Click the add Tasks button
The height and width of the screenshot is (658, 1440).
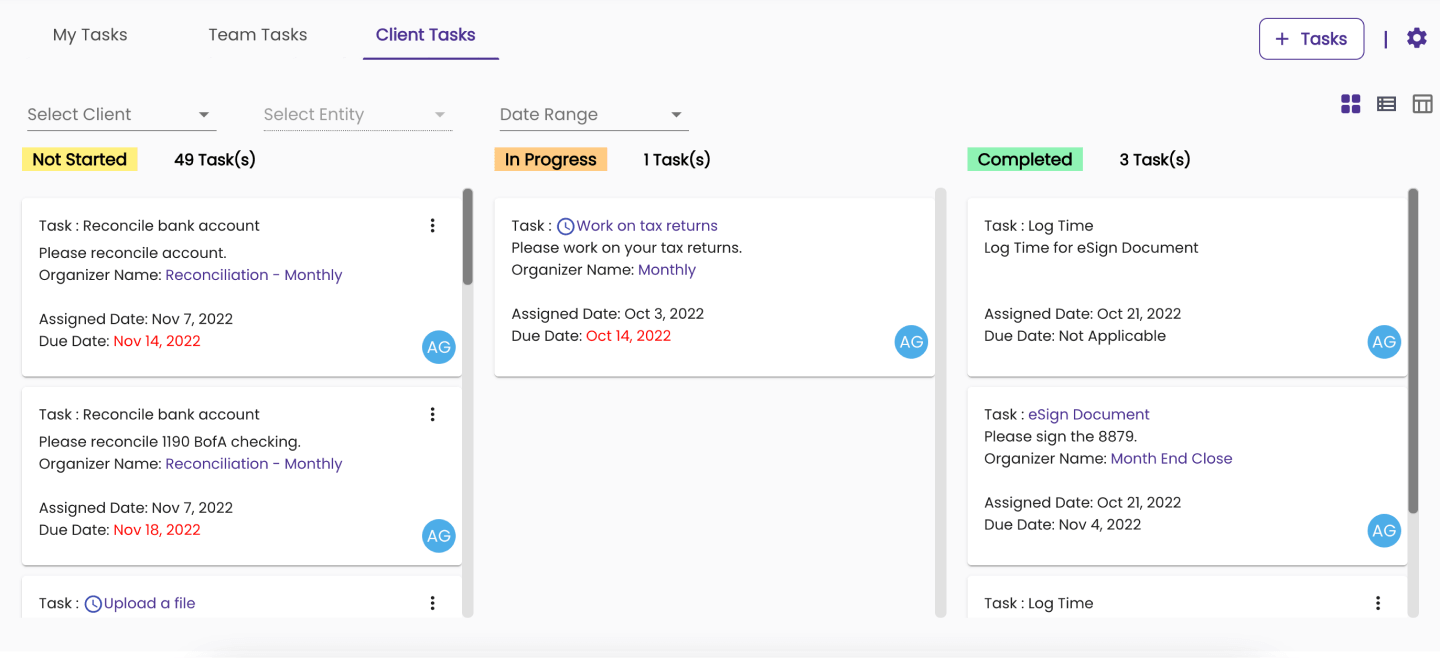(1311, 39)
